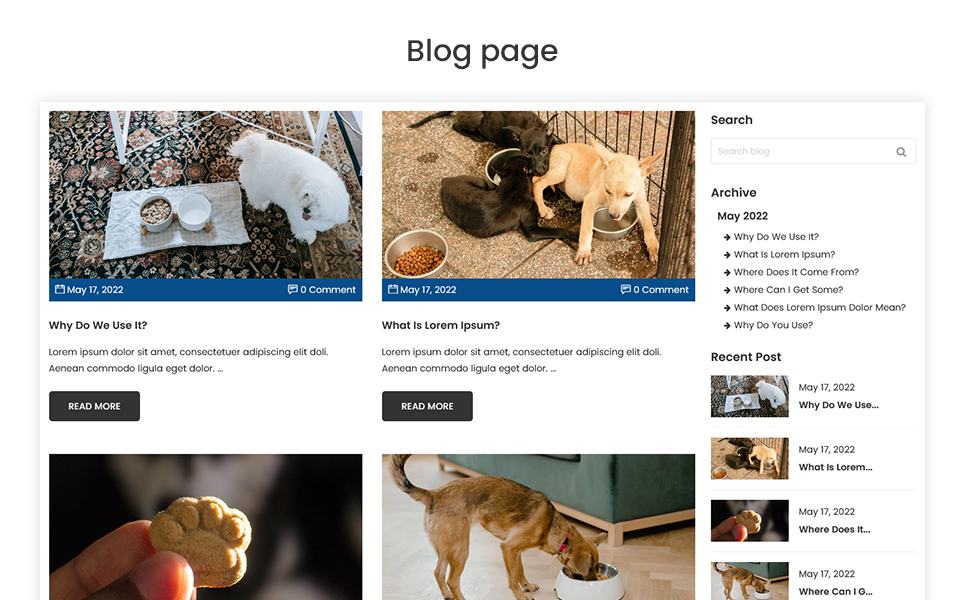Viewport: 965px width, 600px height.
Task: Click calendar icon on Lorem Ipsum post
Action: pyautogui.click(x=393, y=289)
